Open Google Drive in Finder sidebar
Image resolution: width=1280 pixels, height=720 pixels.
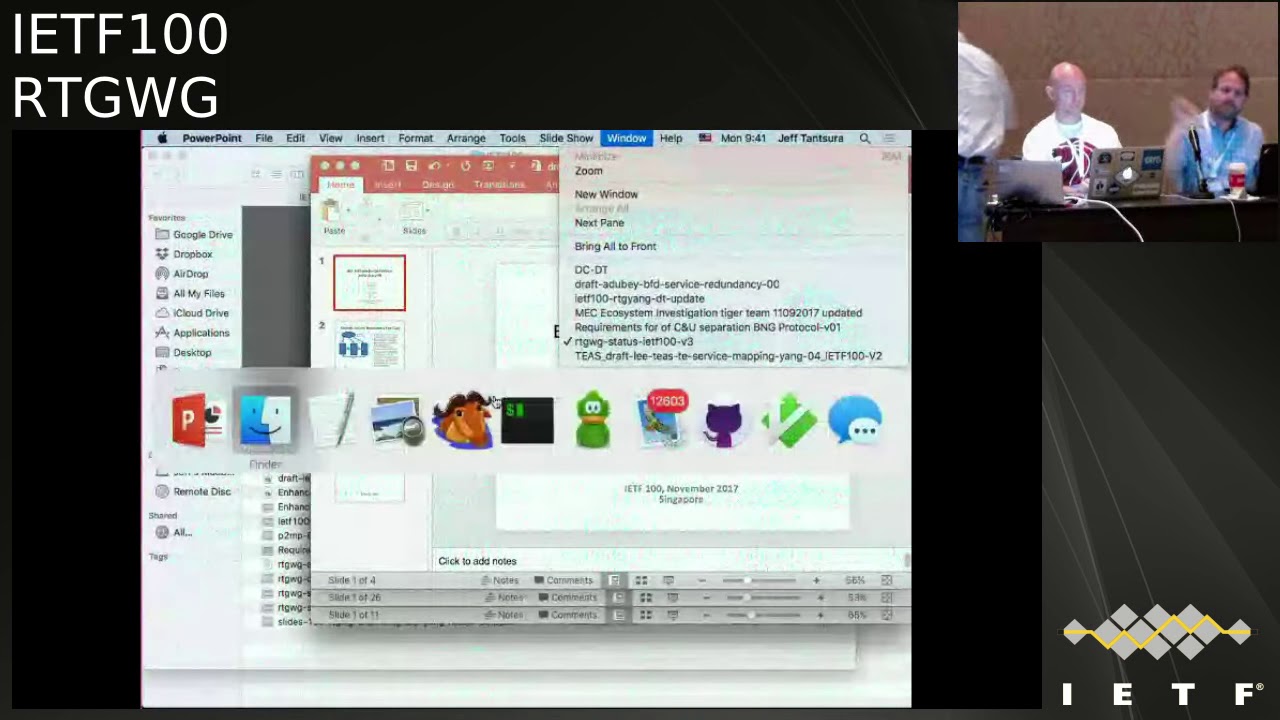coord(193,234)
